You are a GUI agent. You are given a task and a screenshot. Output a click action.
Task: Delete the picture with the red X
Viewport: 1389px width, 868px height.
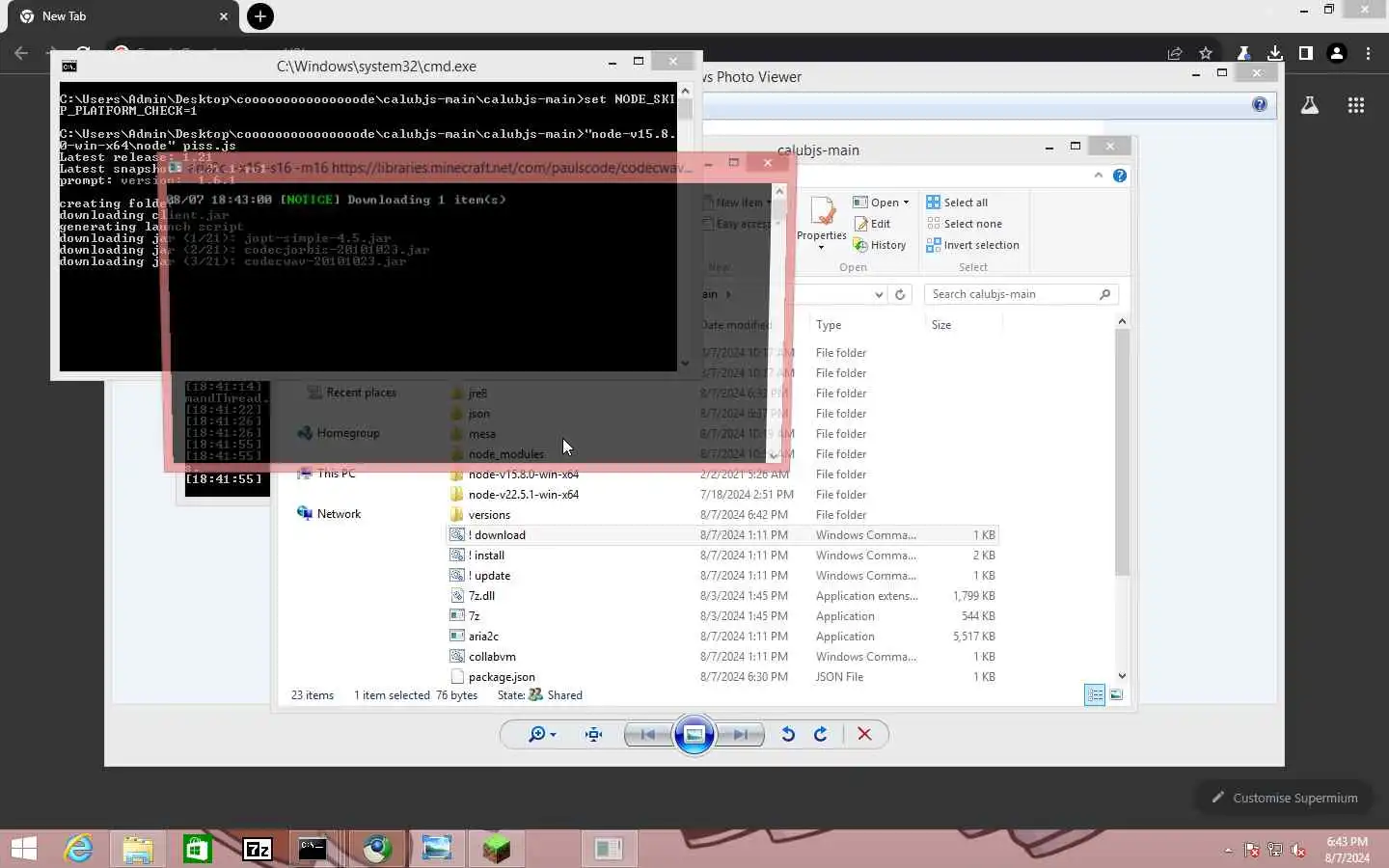(864, 735)
